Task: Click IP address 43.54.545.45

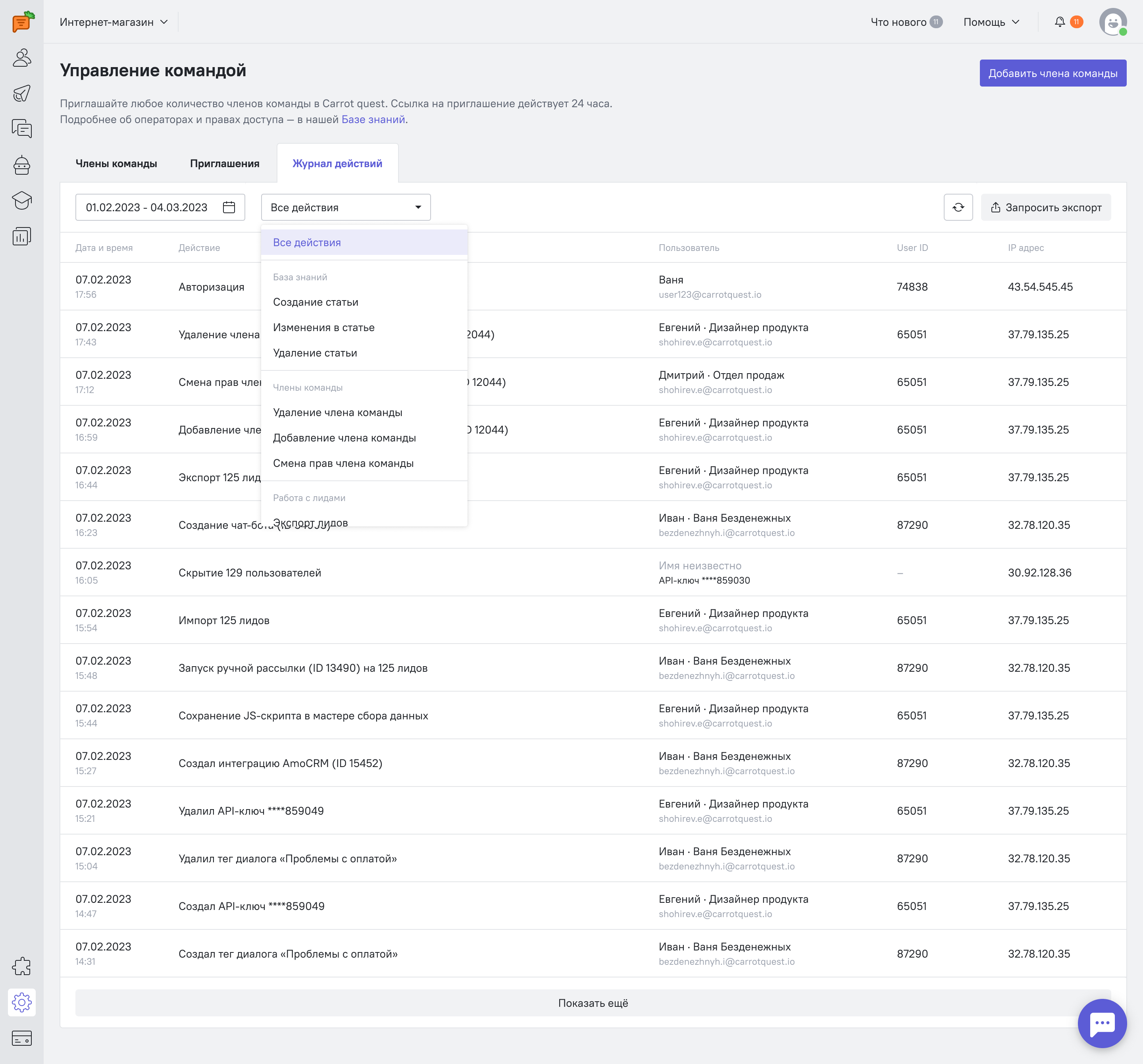Action: pos(1039,286)
